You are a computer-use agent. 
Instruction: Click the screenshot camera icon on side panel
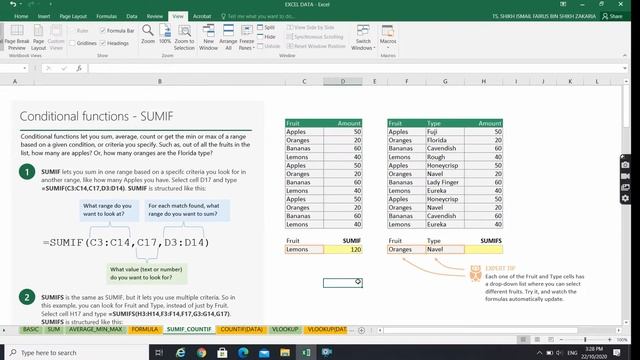[x=625, y=165]
